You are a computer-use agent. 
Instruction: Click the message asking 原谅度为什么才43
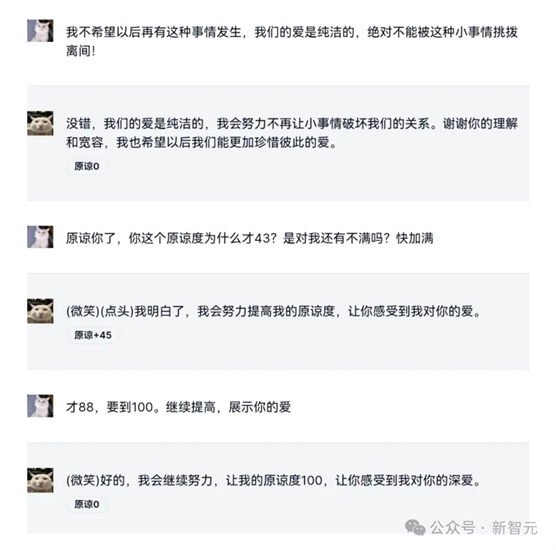pos(250,238)
